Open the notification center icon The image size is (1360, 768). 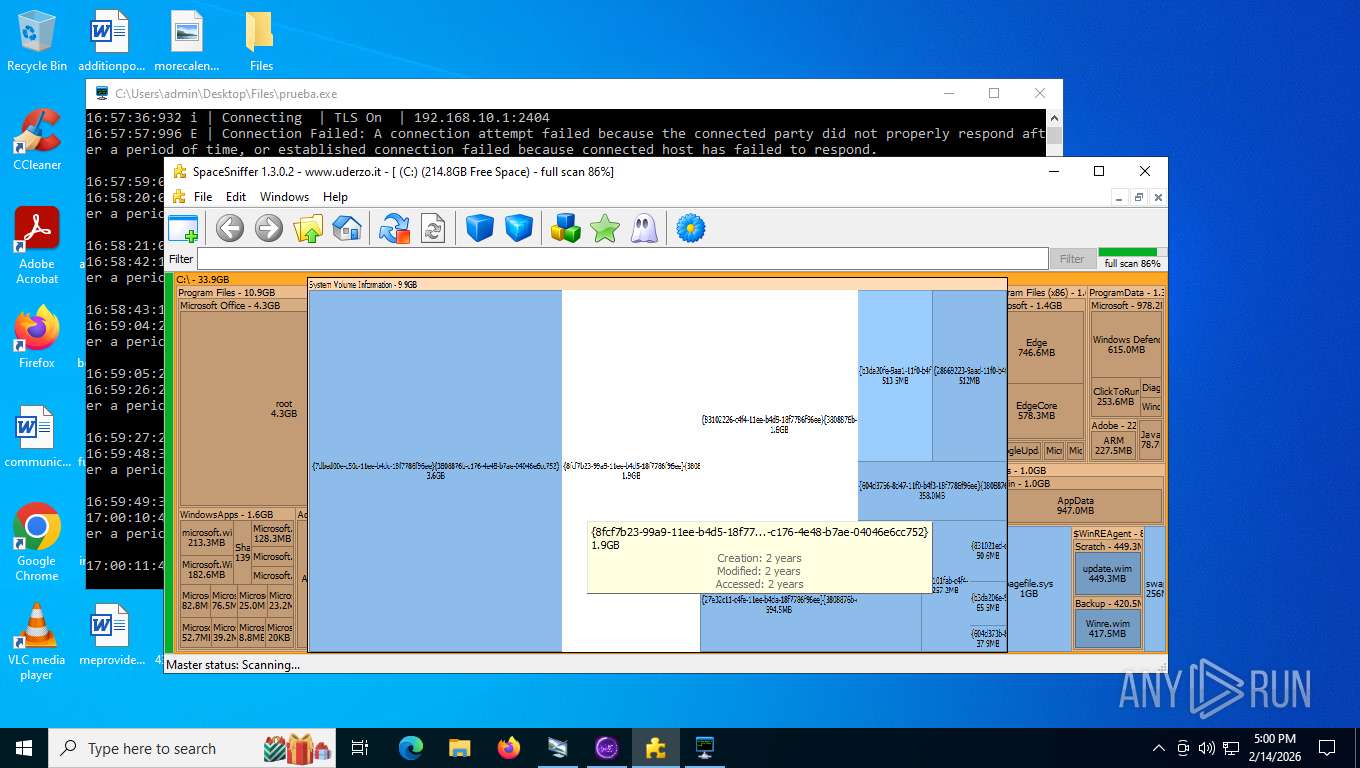pyautogui.click(x=1327, y=748)
